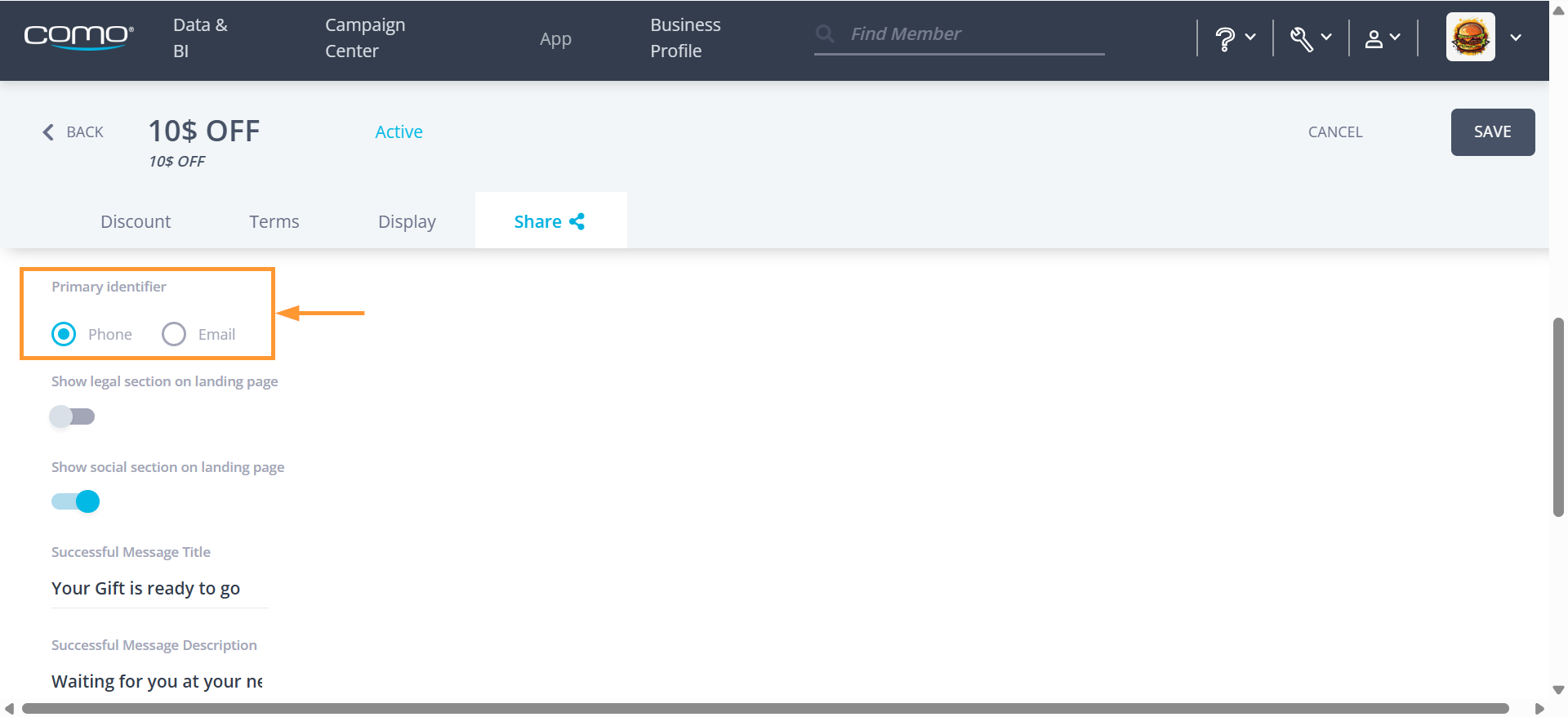Click the vertical scrollbar thumb

(1558, 417)
